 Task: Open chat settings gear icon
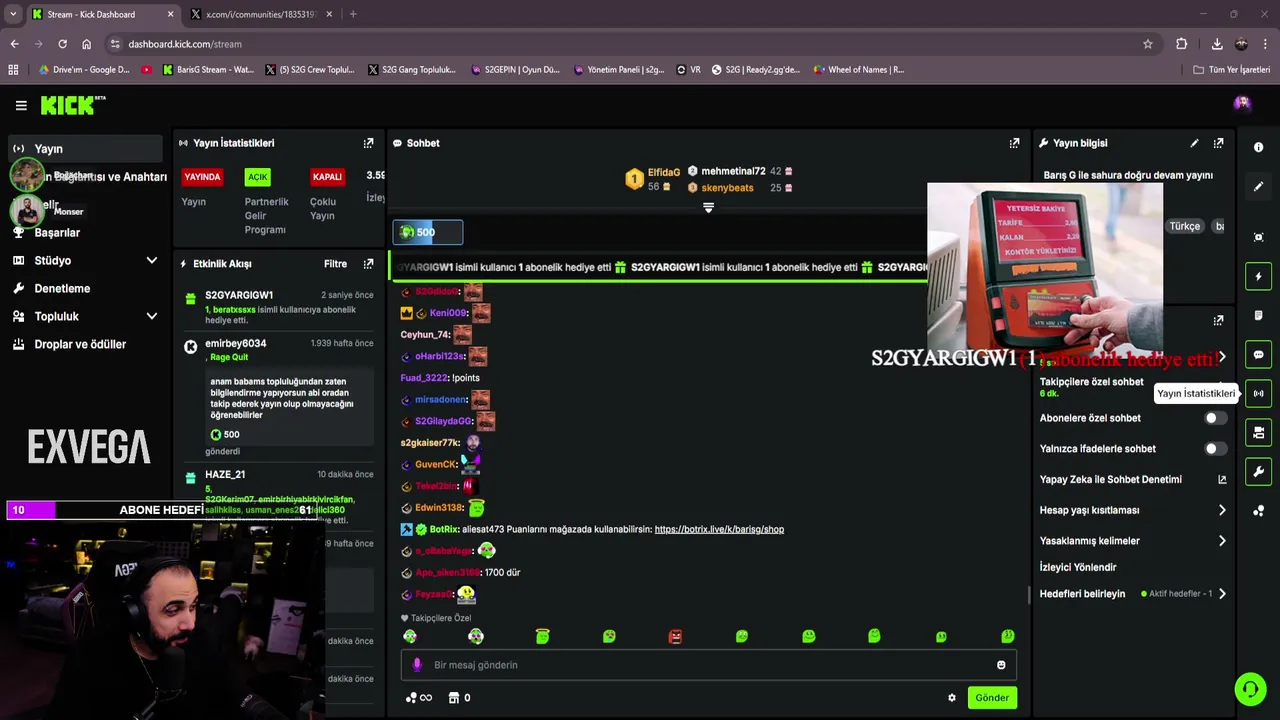952,698
